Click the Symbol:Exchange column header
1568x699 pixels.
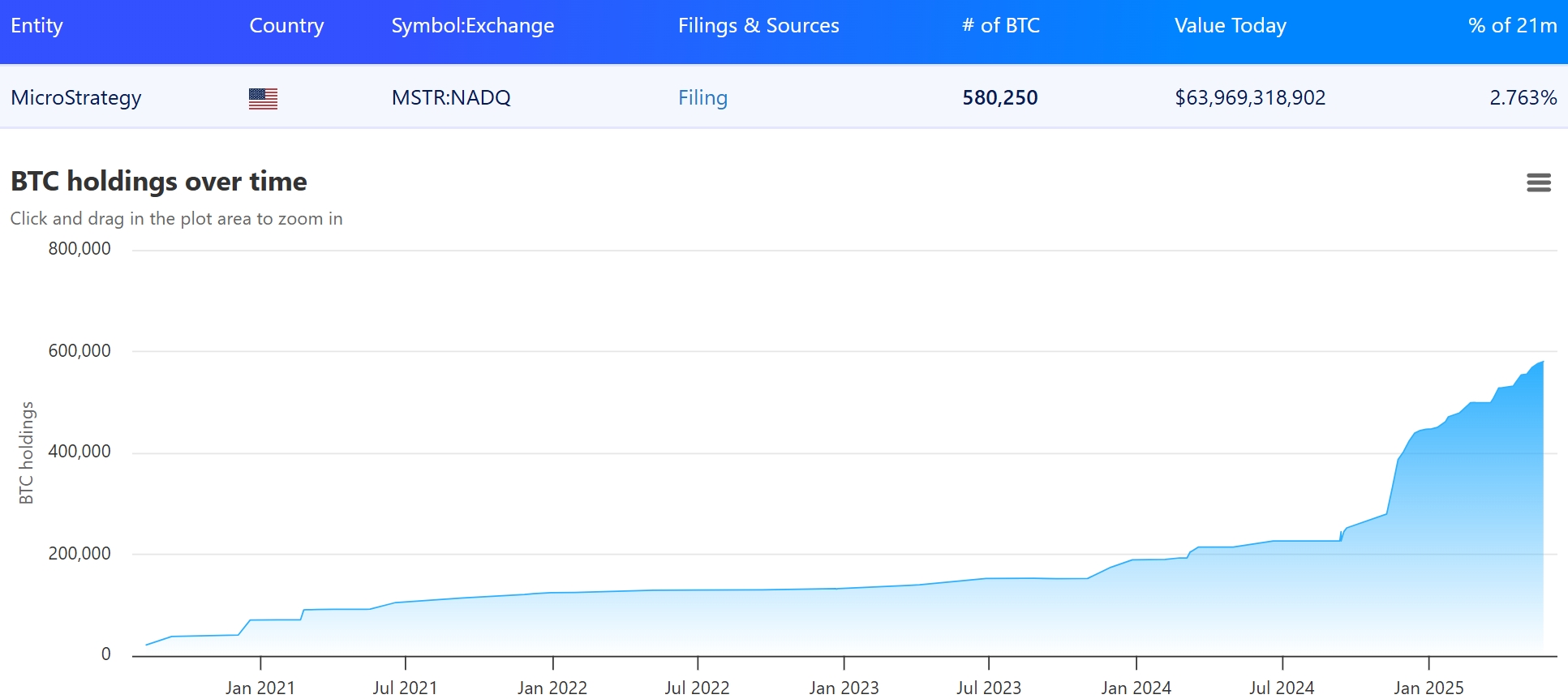472,26
